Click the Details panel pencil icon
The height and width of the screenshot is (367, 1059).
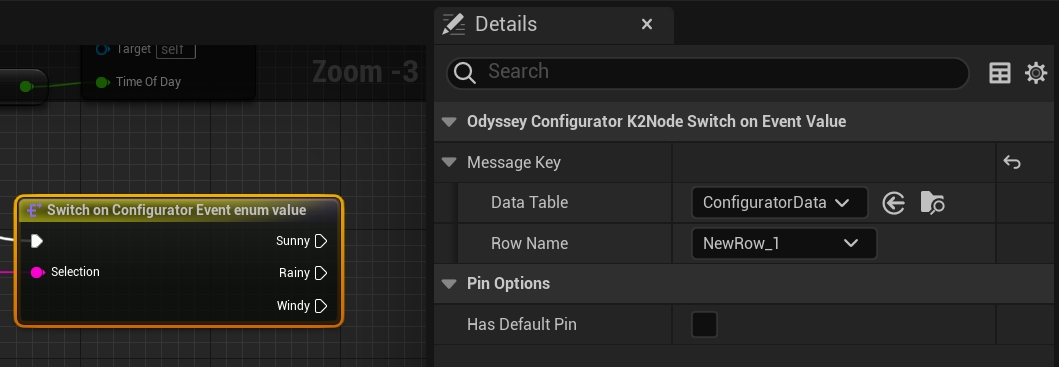coord(453,24)
